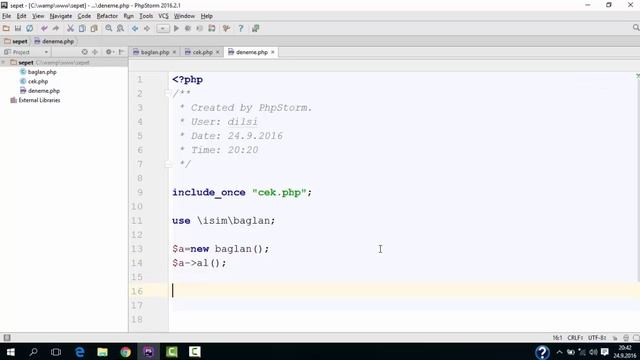Click the Undo toolbar arrow
The image size is (640, 360).
click(x=44, y=28)
